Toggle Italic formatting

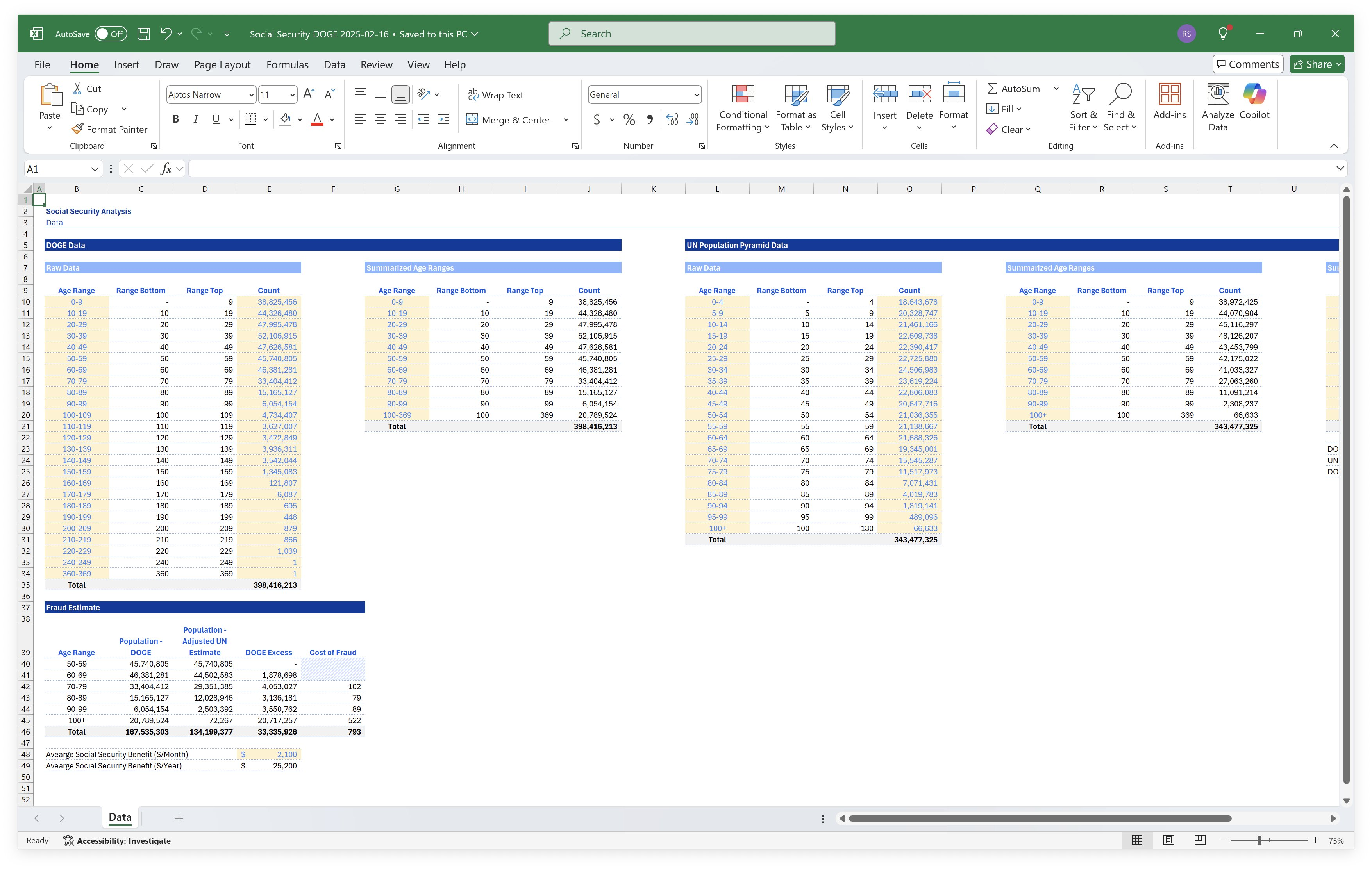click(196, 119)
